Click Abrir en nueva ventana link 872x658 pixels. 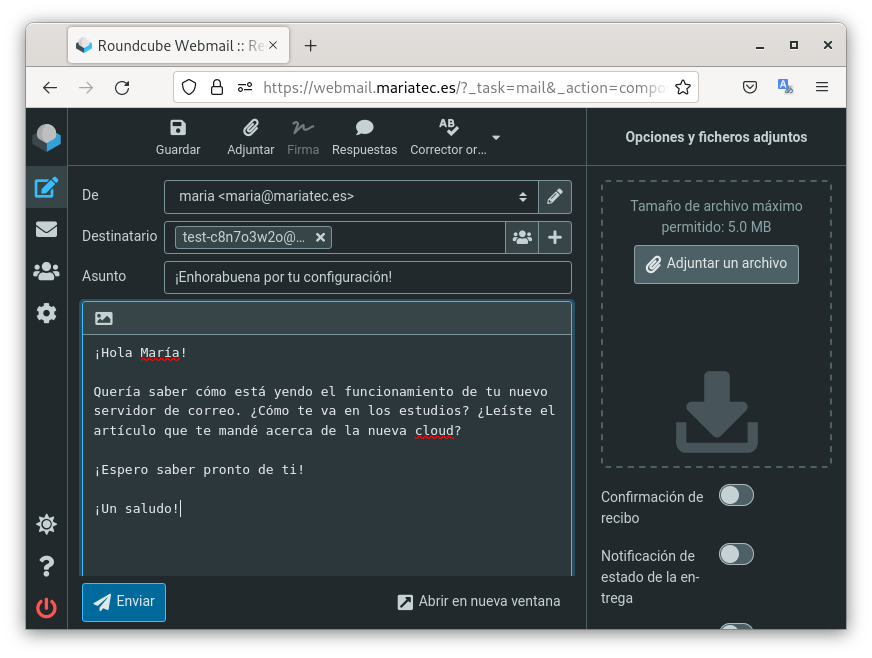[x=478, y=601]
